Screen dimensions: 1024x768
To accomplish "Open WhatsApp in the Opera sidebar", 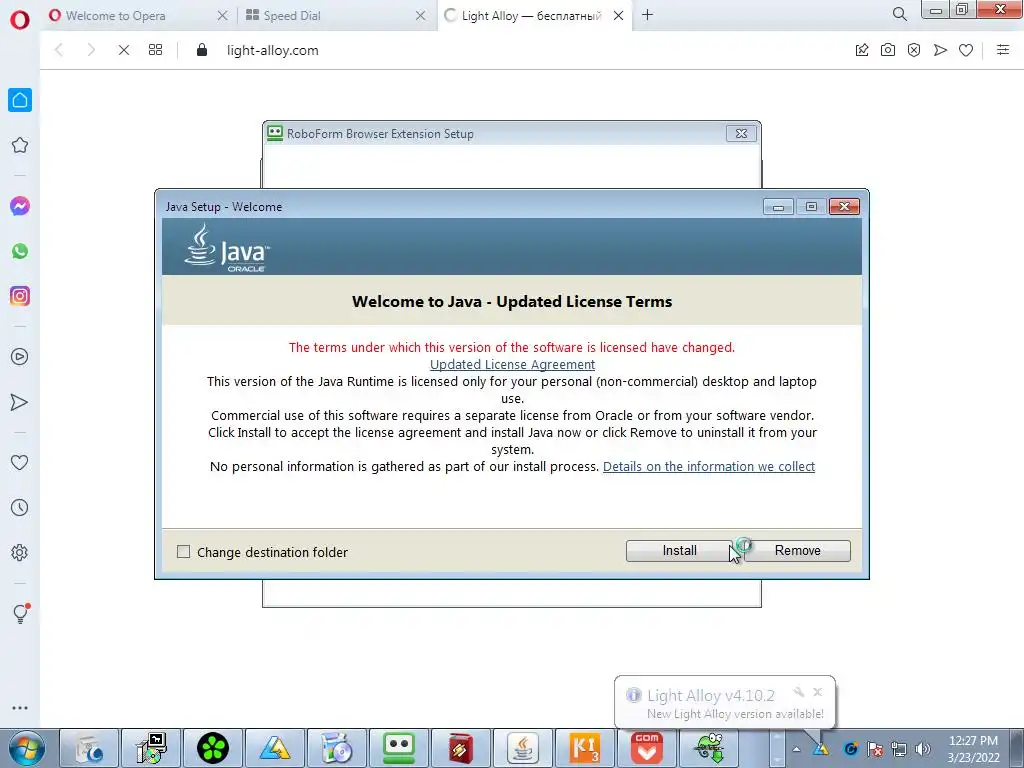I will coord(20,251).
